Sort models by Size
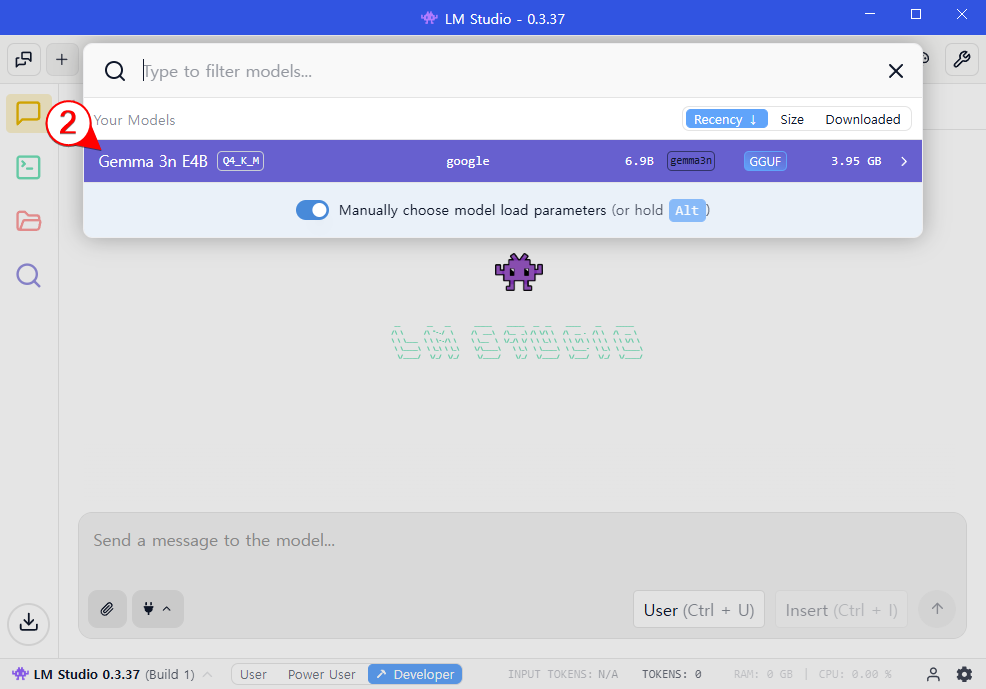The image size is (986, 689). 792,119
